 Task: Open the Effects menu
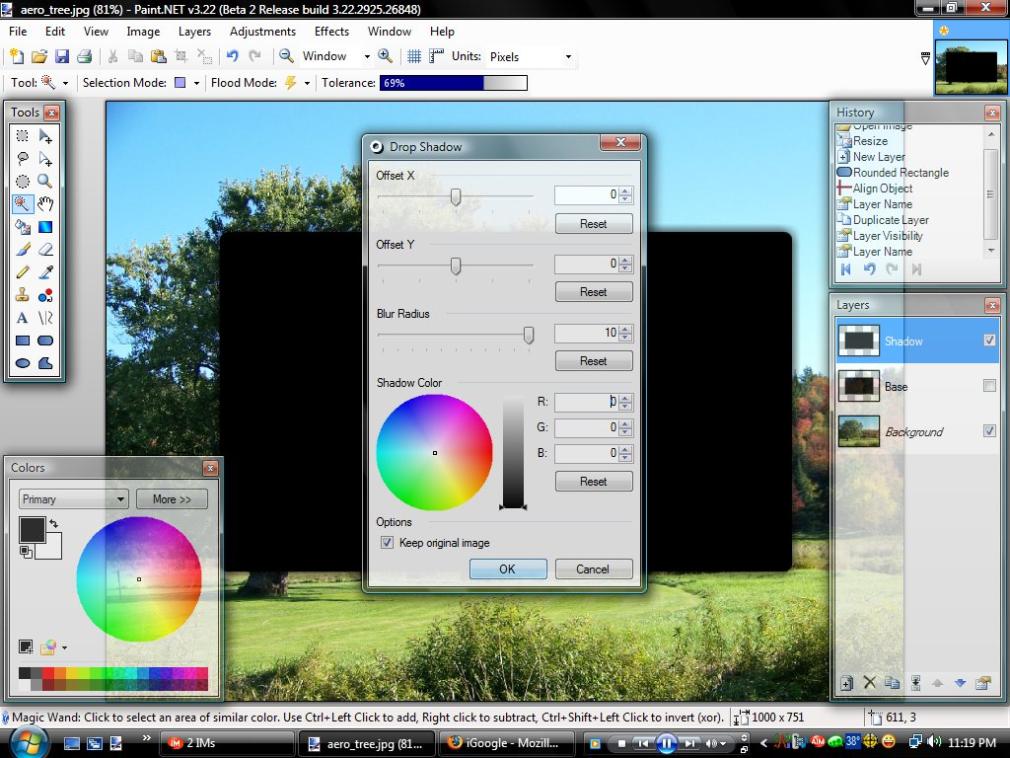[x=332, y=32]
